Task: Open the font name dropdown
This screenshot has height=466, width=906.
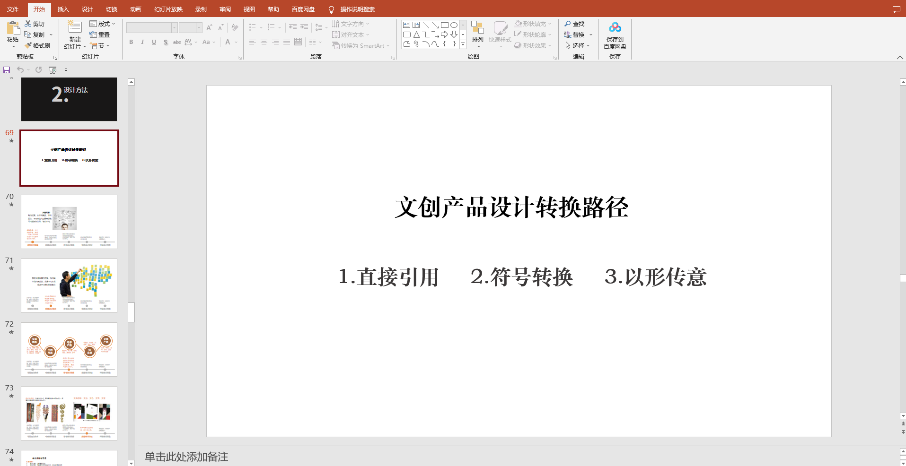Action: click(172, 28)
